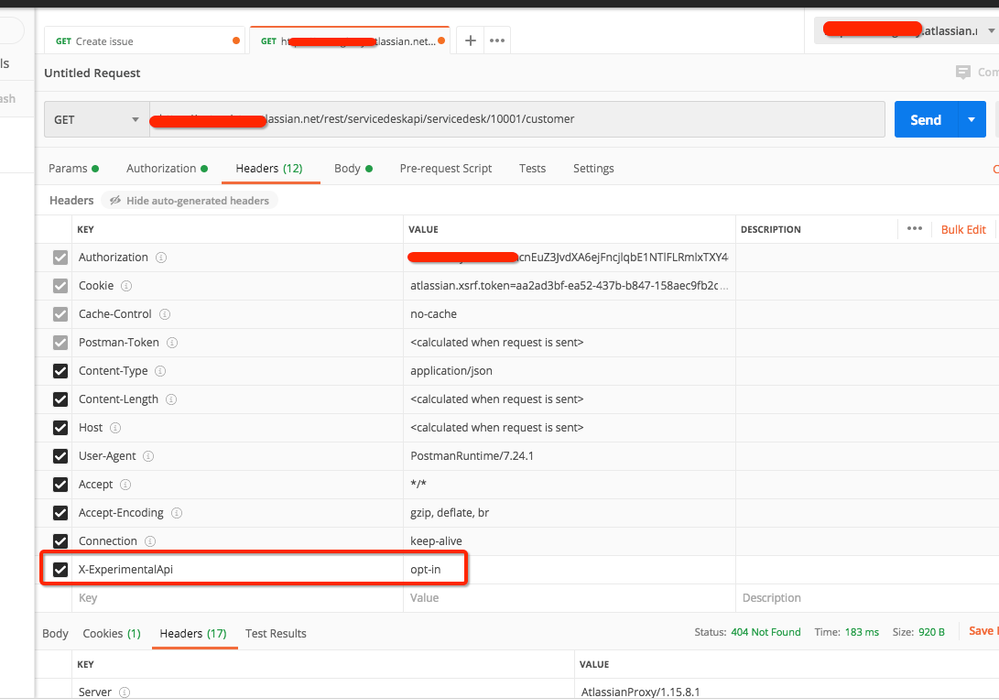Open the Pre-request Script tab

pos(445,169)
